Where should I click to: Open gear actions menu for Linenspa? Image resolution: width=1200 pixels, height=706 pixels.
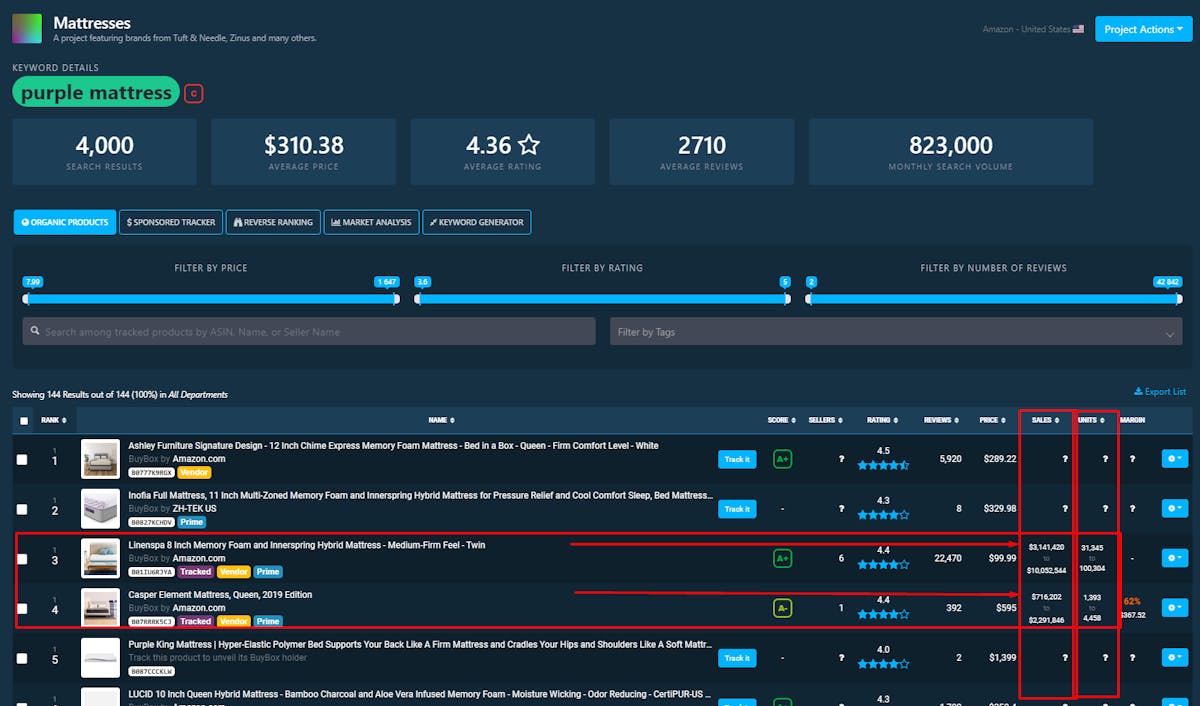coord(1174,558)
